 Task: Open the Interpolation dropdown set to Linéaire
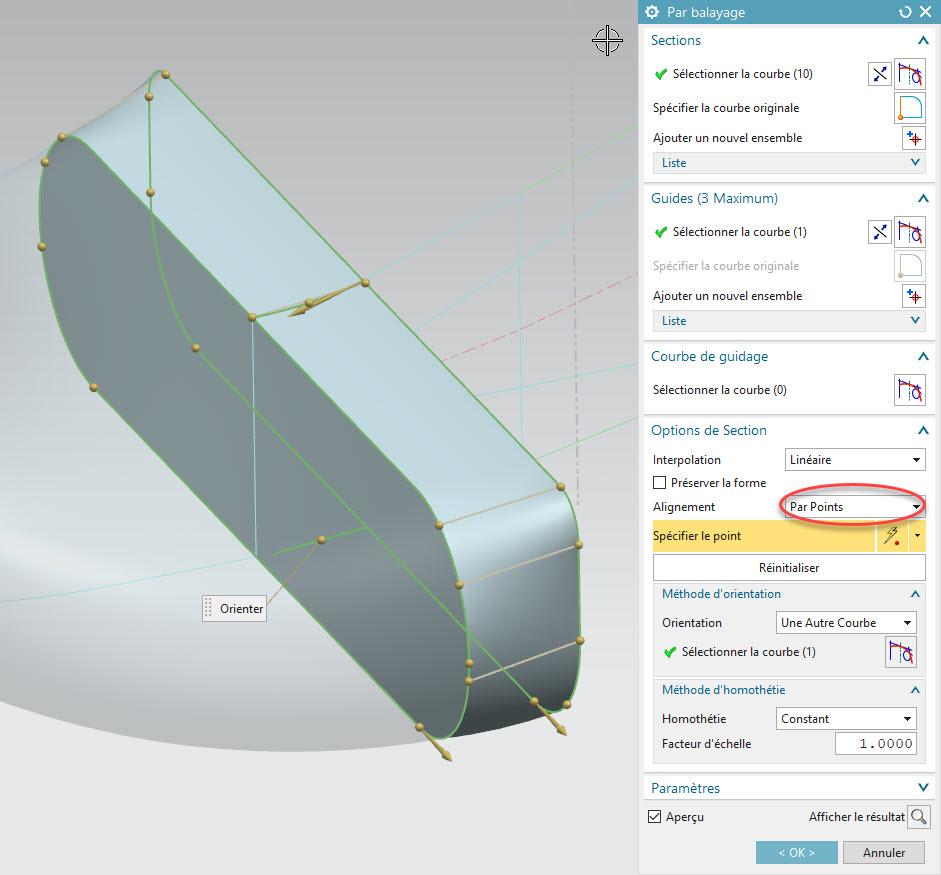pos(855,460)
